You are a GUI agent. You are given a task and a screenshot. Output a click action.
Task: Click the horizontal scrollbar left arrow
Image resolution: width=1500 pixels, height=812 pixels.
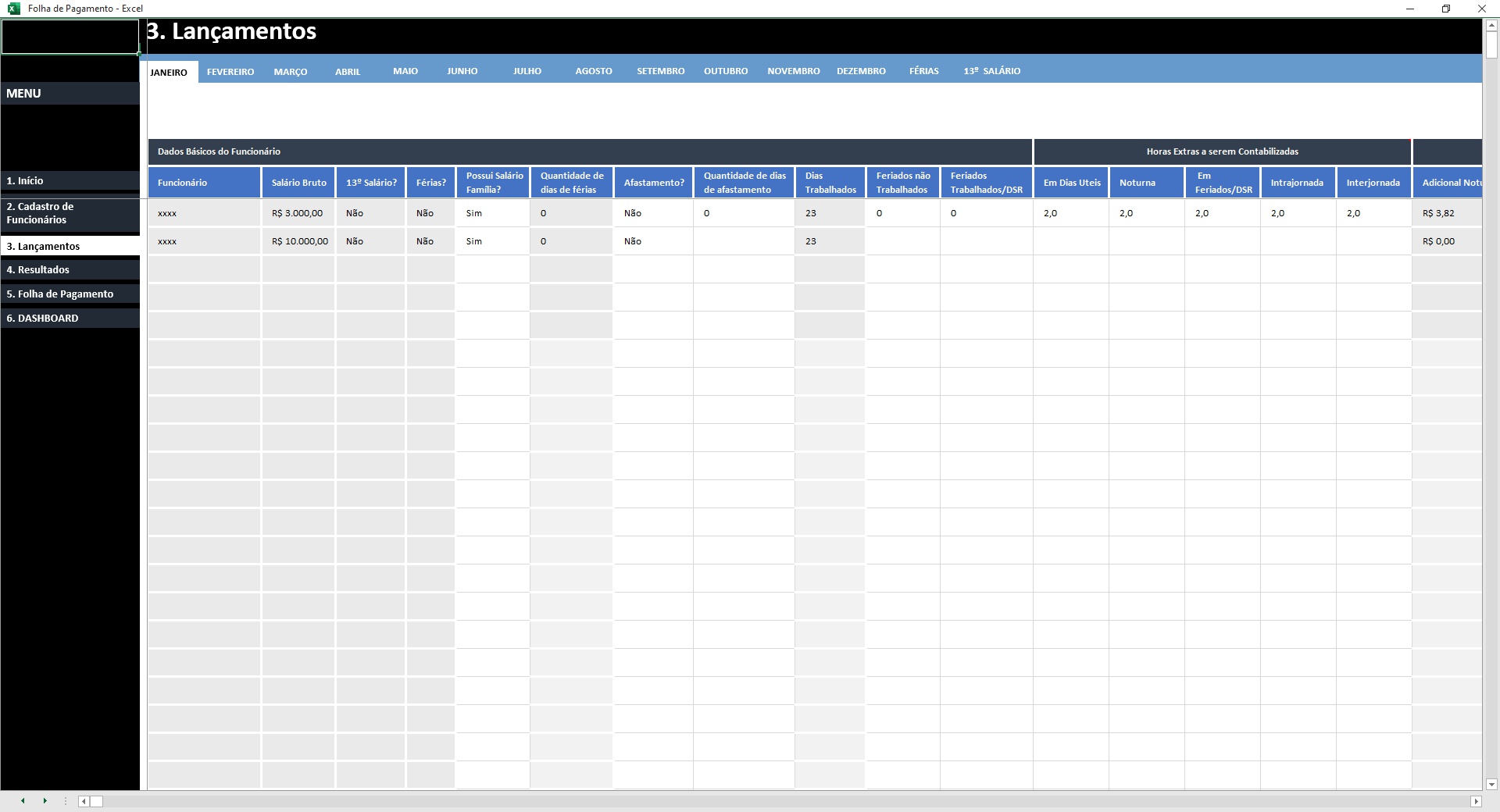click(84, 801)
